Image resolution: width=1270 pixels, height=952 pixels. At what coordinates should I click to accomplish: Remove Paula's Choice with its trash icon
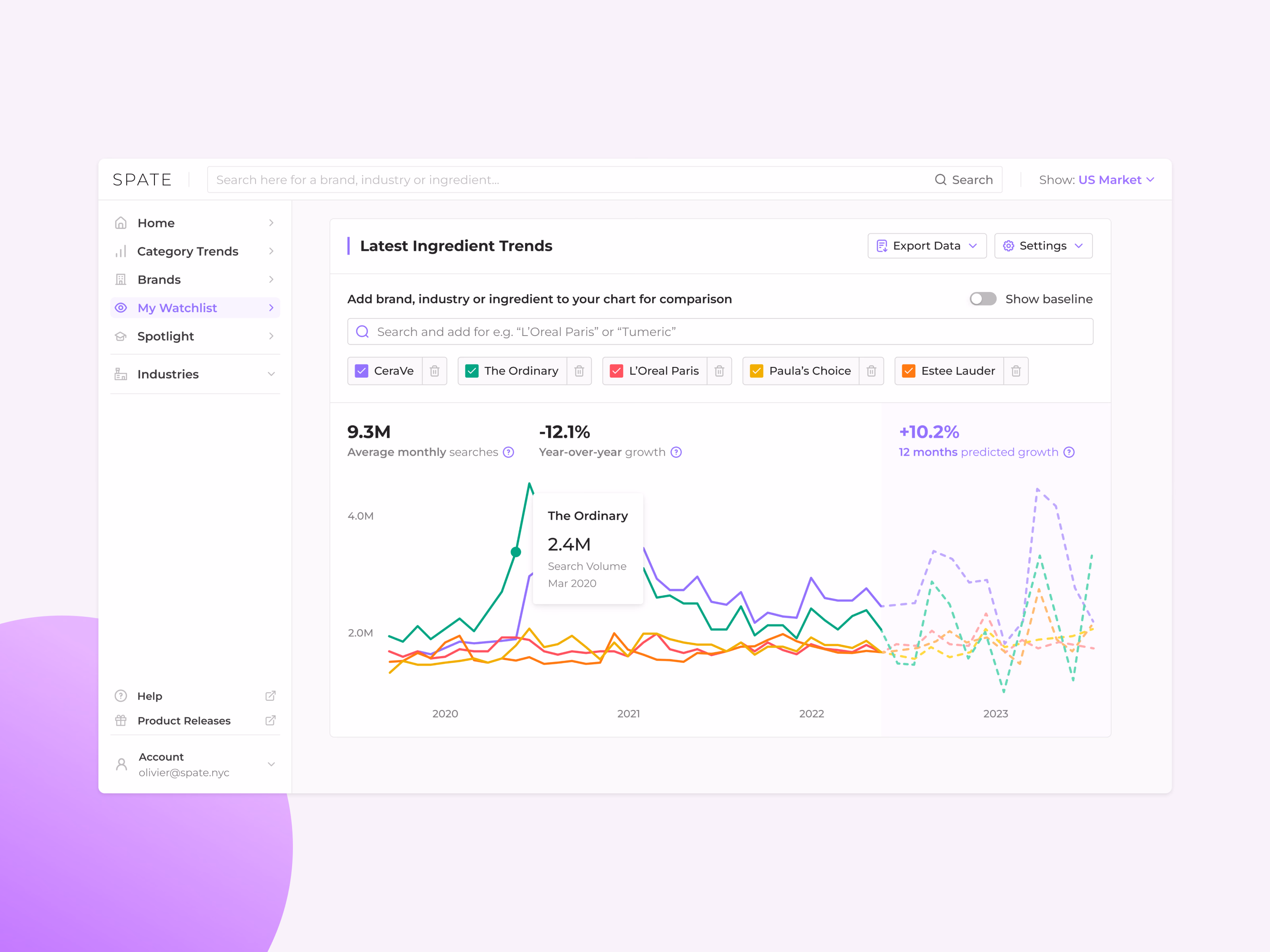click(872, 371)
